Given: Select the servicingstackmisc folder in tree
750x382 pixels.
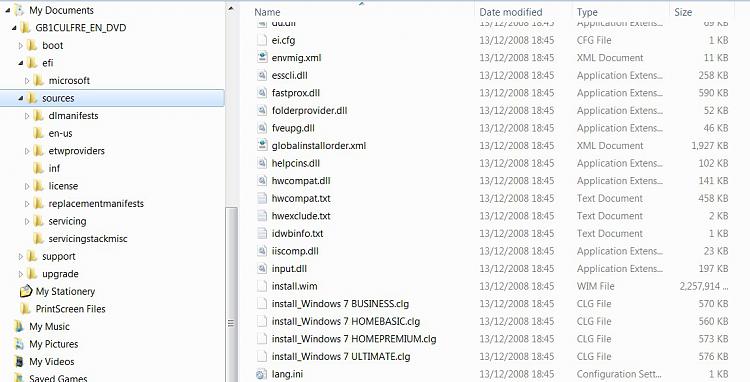Looking at the screenshot, I should [x=88, y=239].
